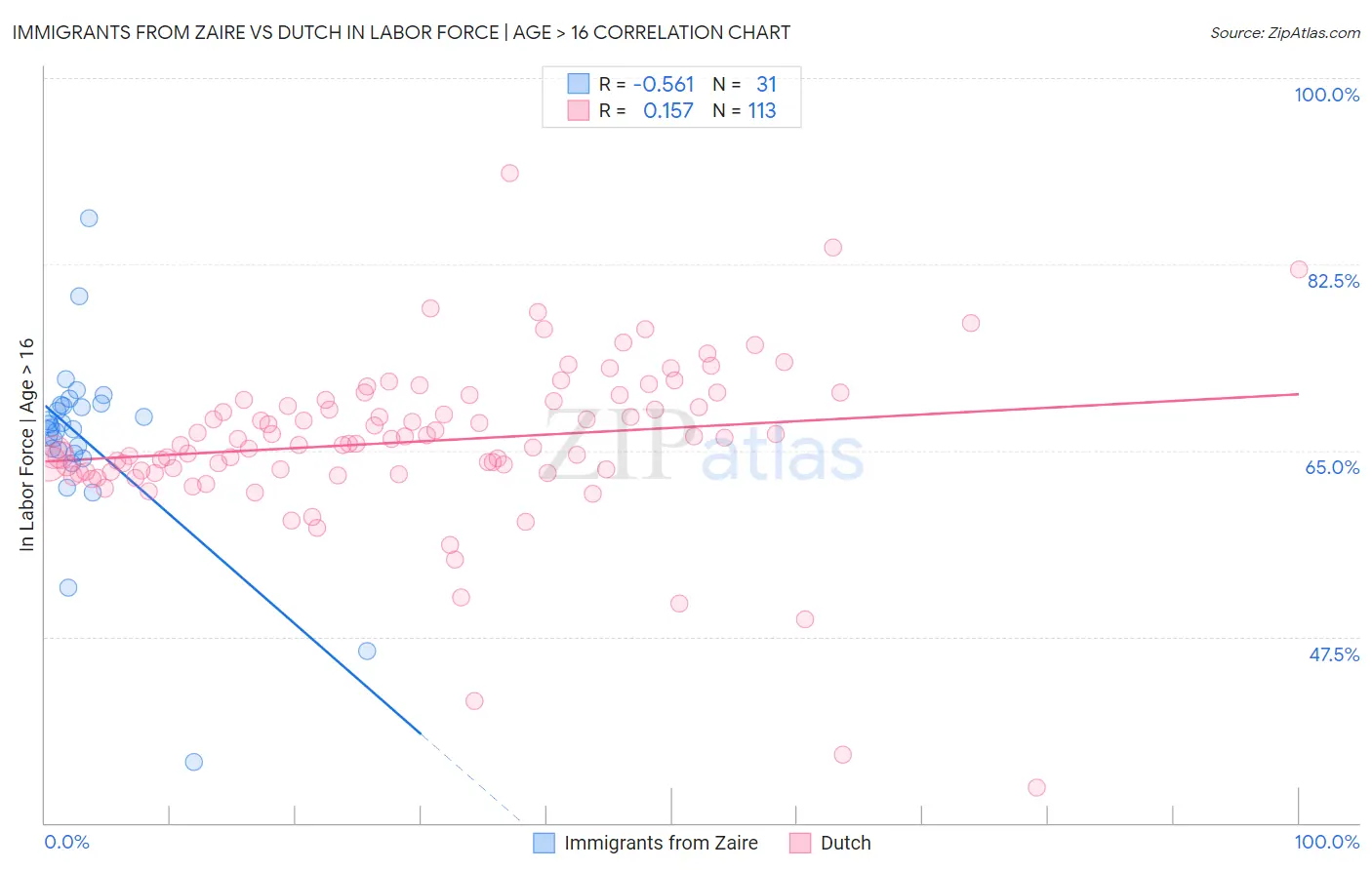Click the lowest pink data point at bottom right
The height and width of the screenshot is (870, 1372).
(1037, 787)
